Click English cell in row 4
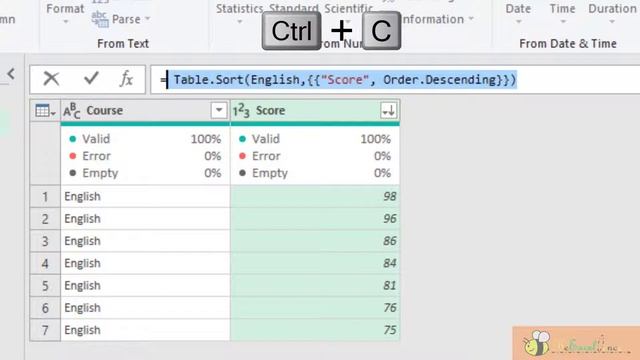 (145, 263)
